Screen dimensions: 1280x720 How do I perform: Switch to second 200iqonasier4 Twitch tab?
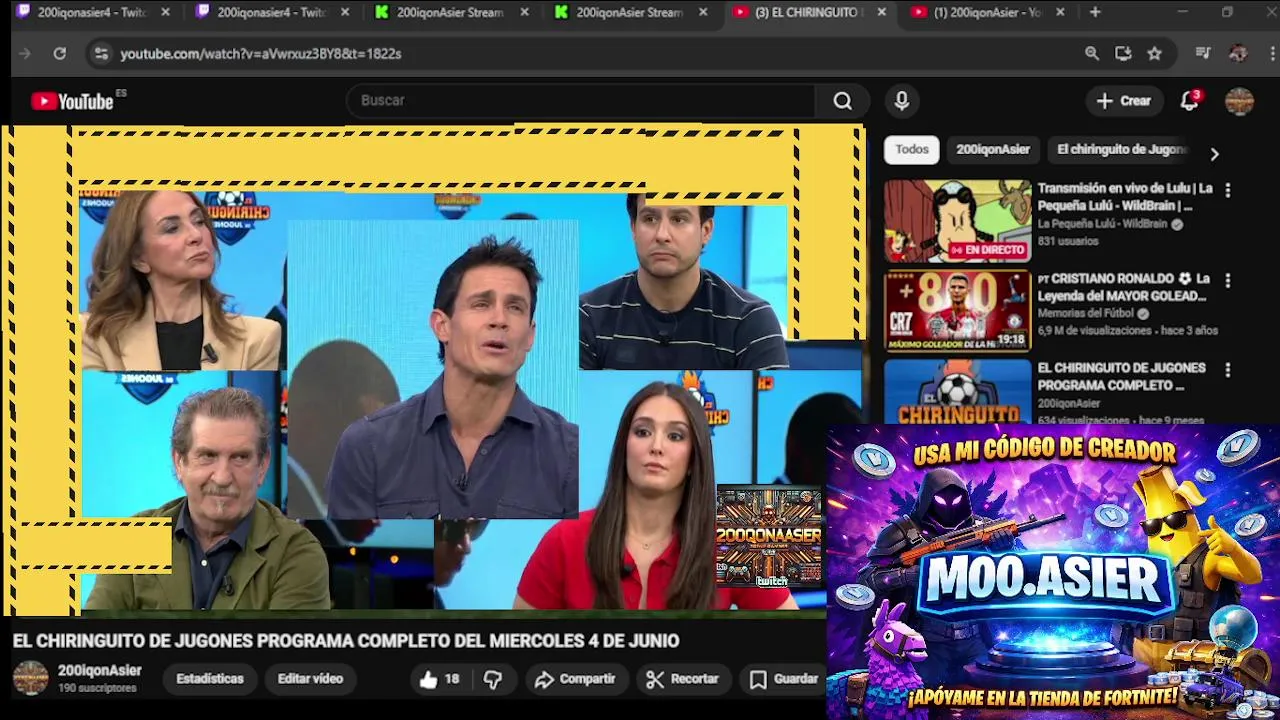(x=268, y=12)
